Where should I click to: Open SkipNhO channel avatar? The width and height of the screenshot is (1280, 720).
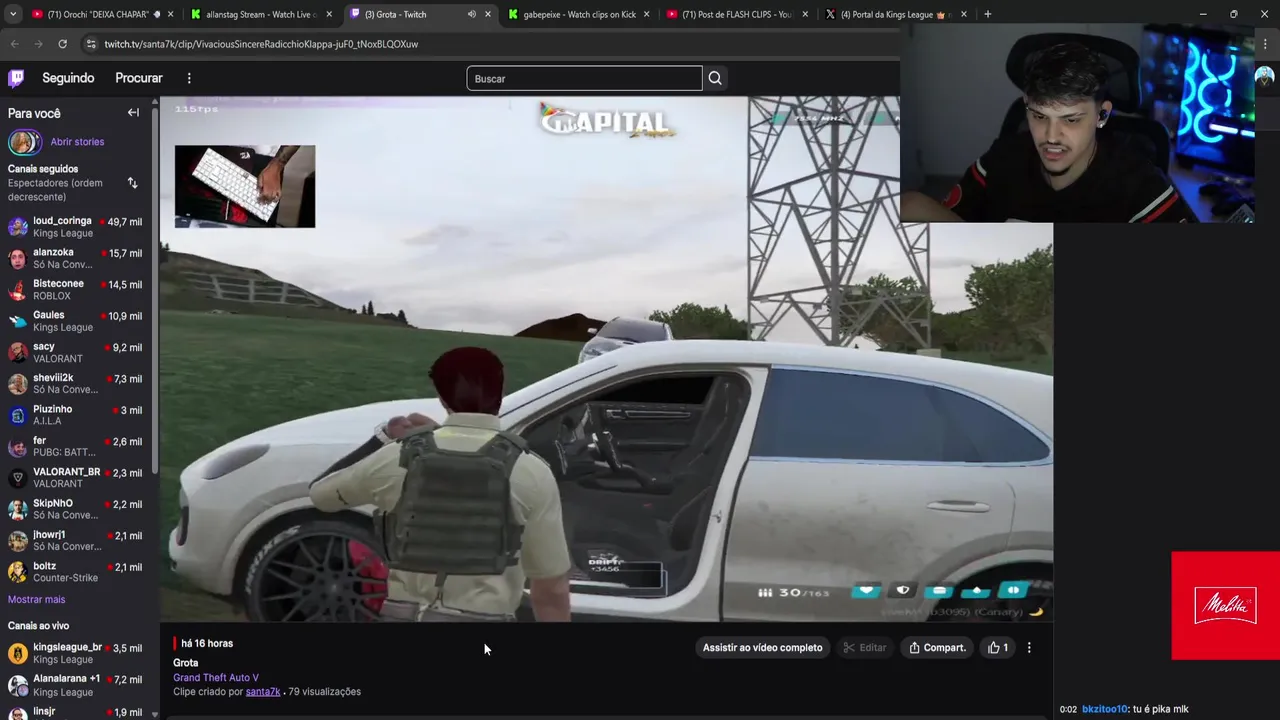click(x=18, y=510)
